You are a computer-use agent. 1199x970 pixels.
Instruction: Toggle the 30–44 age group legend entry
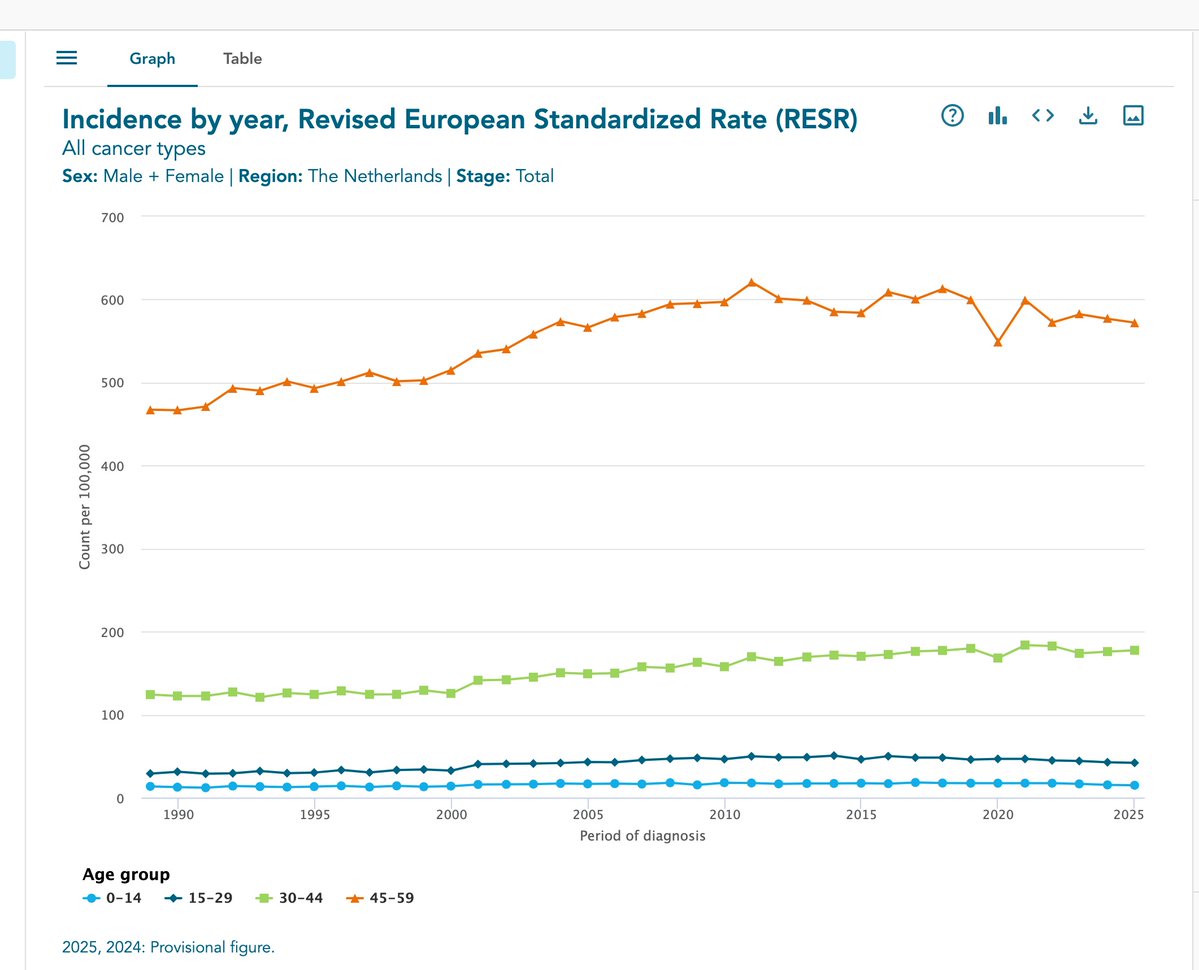[290, 898]
